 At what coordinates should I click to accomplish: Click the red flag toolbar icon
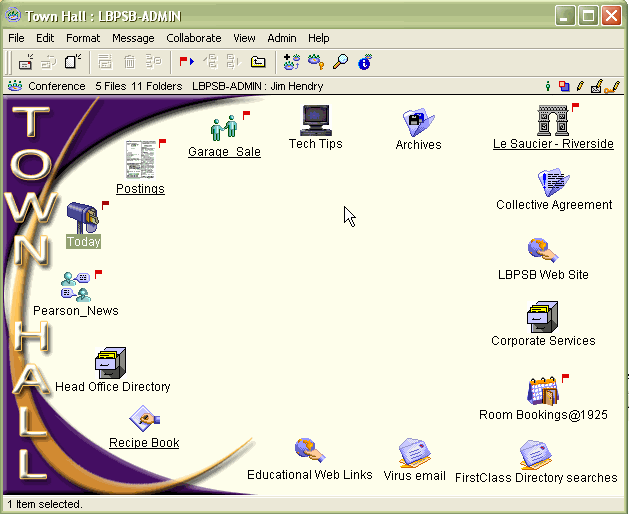(186, 62)
